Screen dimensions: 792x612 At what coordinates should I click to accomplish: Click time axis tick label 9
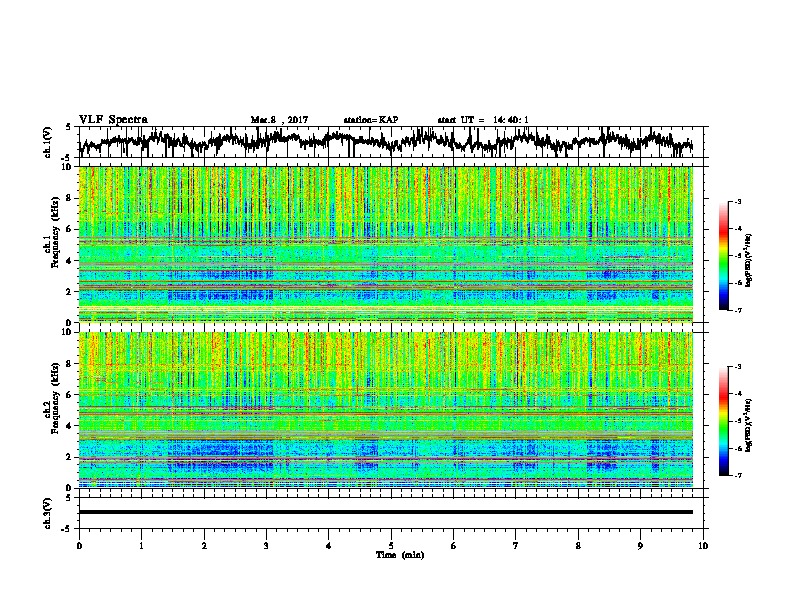click(x=640, y=546)
